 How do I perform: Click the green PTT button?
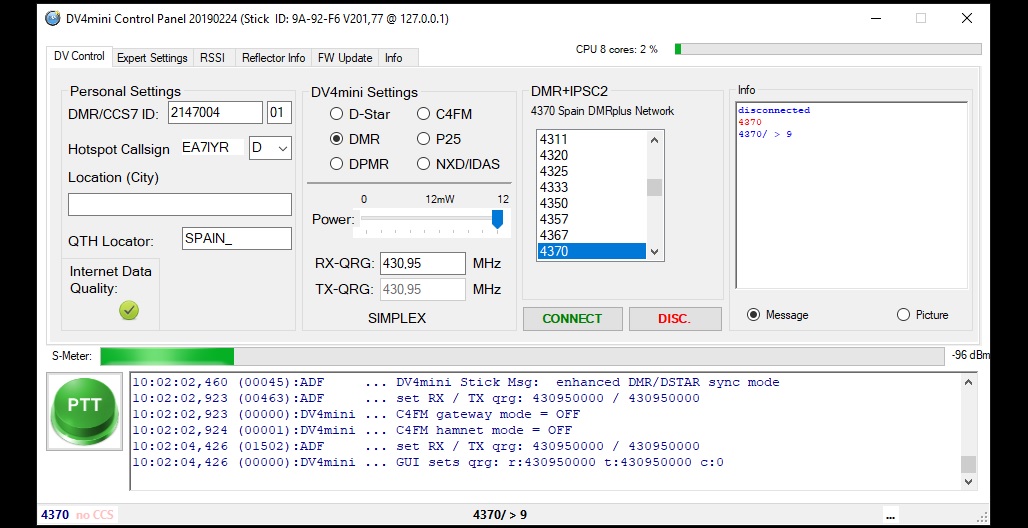[x=85, y=411]
